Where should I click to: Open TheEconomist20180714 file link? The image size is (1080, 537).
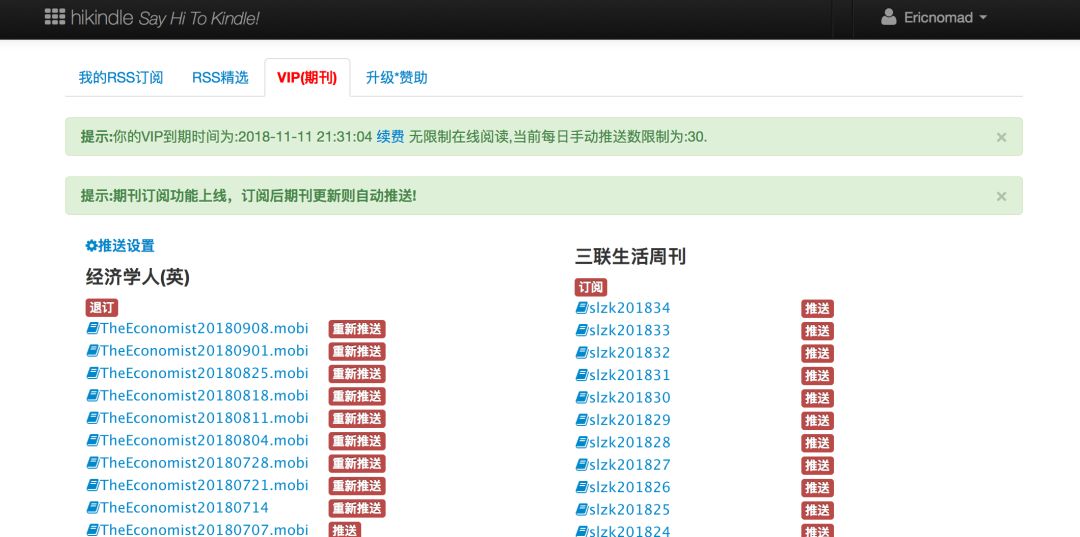(177, 507)
